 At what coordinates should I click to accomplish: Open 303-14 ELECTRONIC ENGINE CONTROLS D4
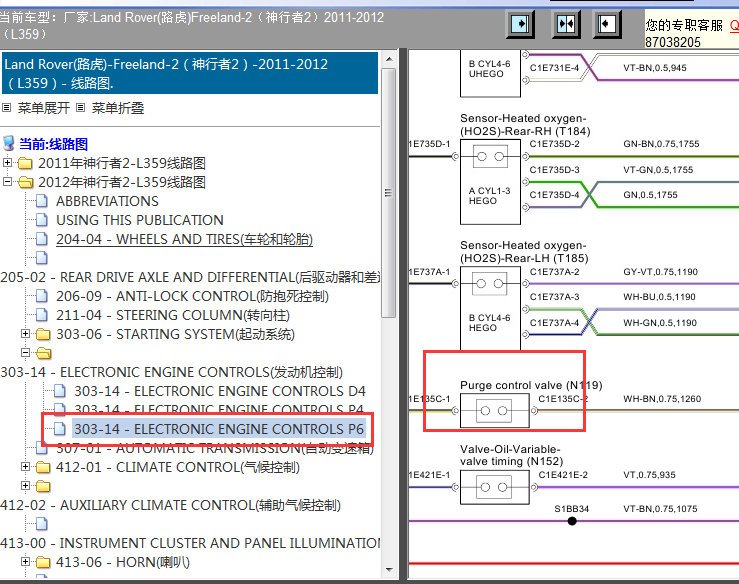220,391
